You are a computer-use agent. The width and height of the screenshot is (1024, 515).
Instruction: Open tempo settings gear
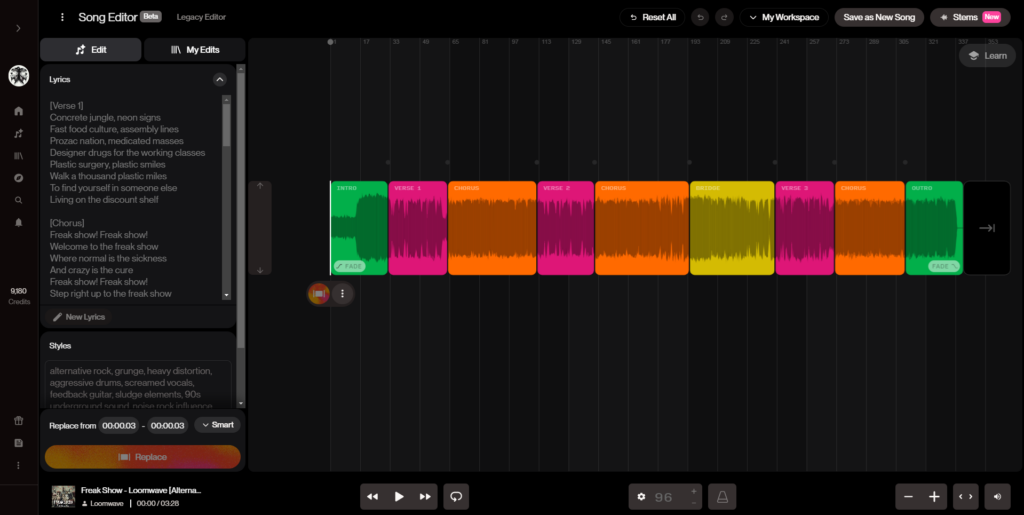click(641, 497)
